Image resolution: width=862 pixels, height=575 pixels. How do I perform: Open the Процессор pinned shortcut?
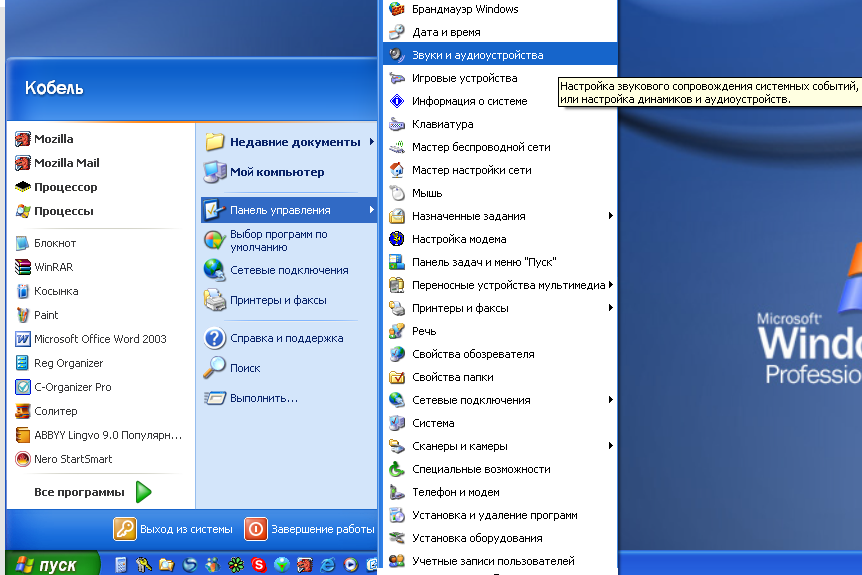coord(56,187)
